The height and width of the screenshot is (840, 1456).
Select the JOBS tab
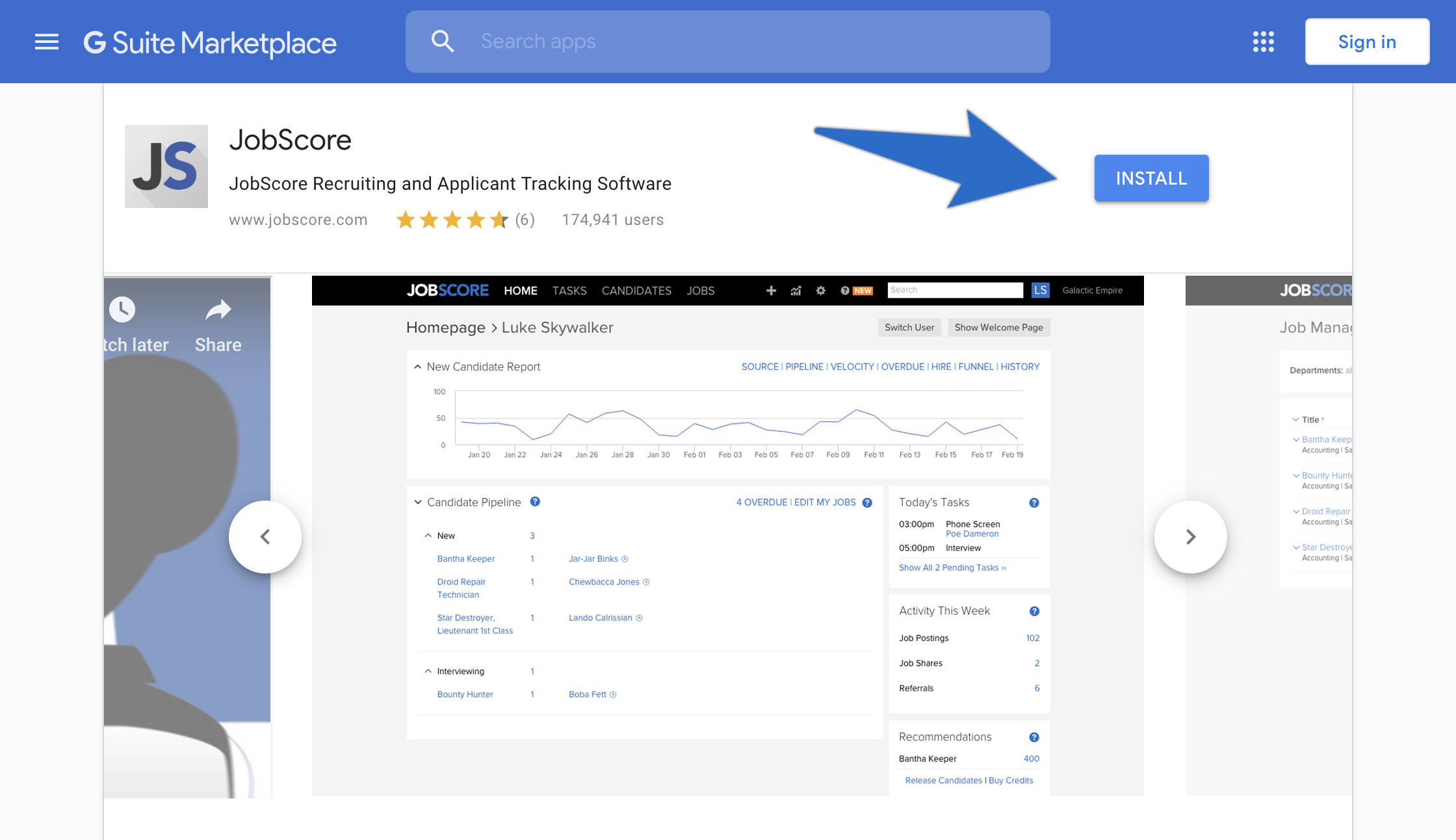701,291
